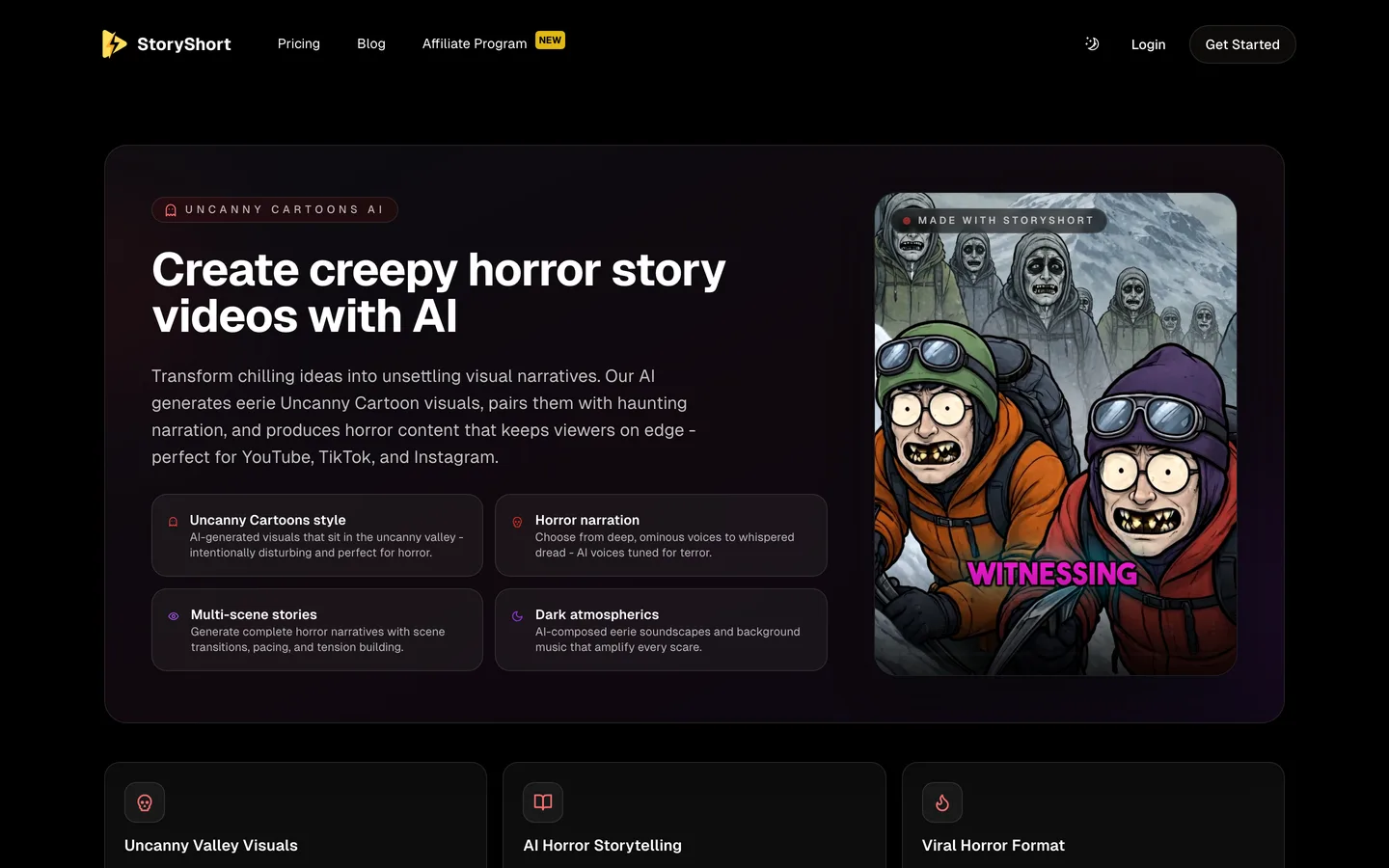Click the Uncanny Cartoons style ghost icon
The height and width of the screenshot is (868, 1389).
[x=174, y=522]
